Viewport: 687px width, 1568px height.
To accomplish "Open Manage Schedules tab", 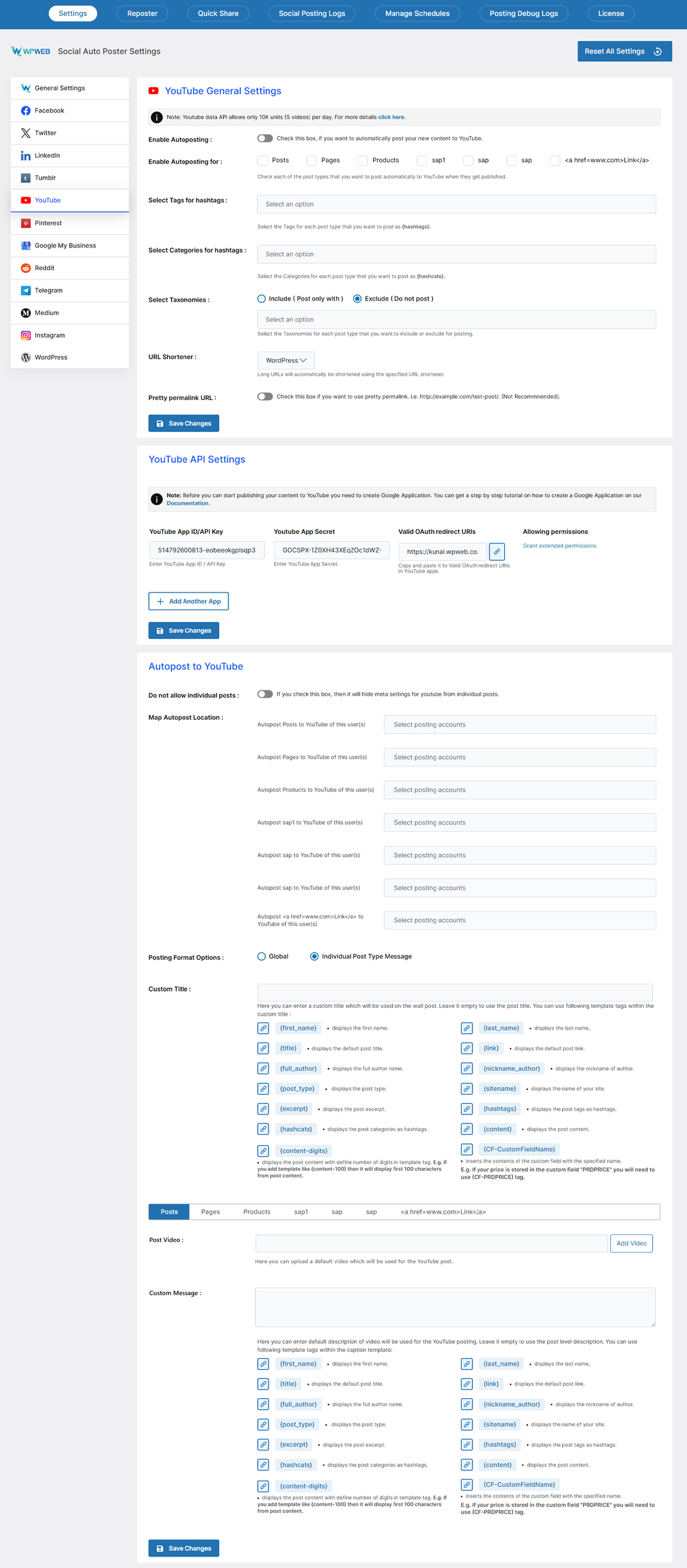I will (417, 13).
